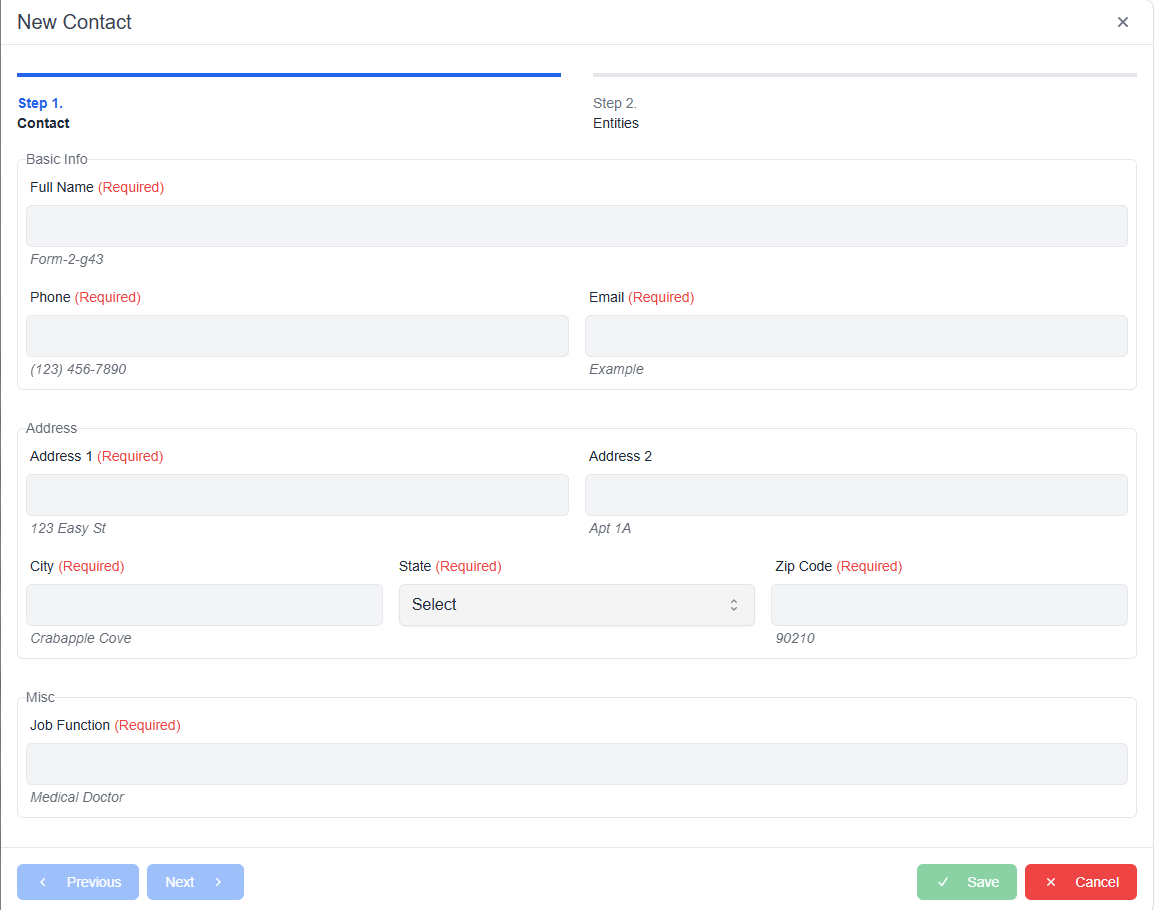This screenshot has width=1156, height=910.
Task: Advance with the Next button
Action: click(x=195, y=882)
